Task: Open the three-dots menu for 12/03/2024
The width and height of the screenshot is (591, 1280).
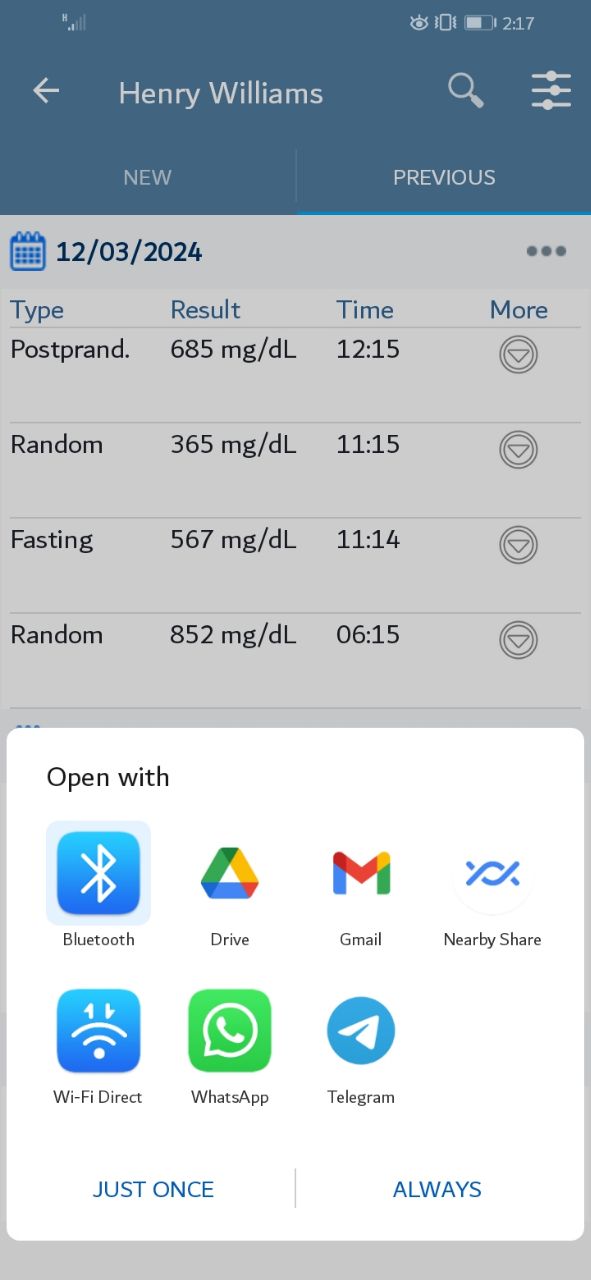Action: point(546,251)
